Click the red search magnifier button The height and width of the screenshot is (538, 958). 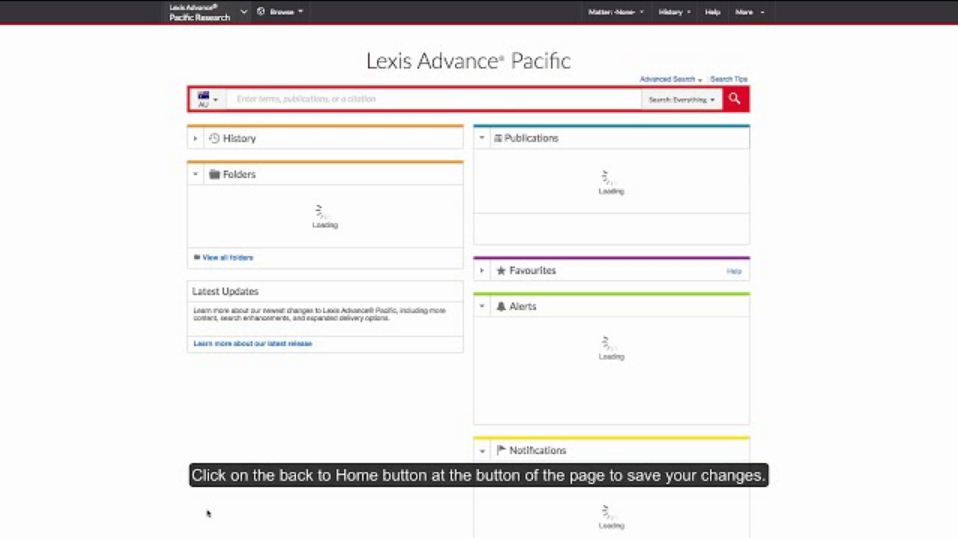click(x=735, y=99)
